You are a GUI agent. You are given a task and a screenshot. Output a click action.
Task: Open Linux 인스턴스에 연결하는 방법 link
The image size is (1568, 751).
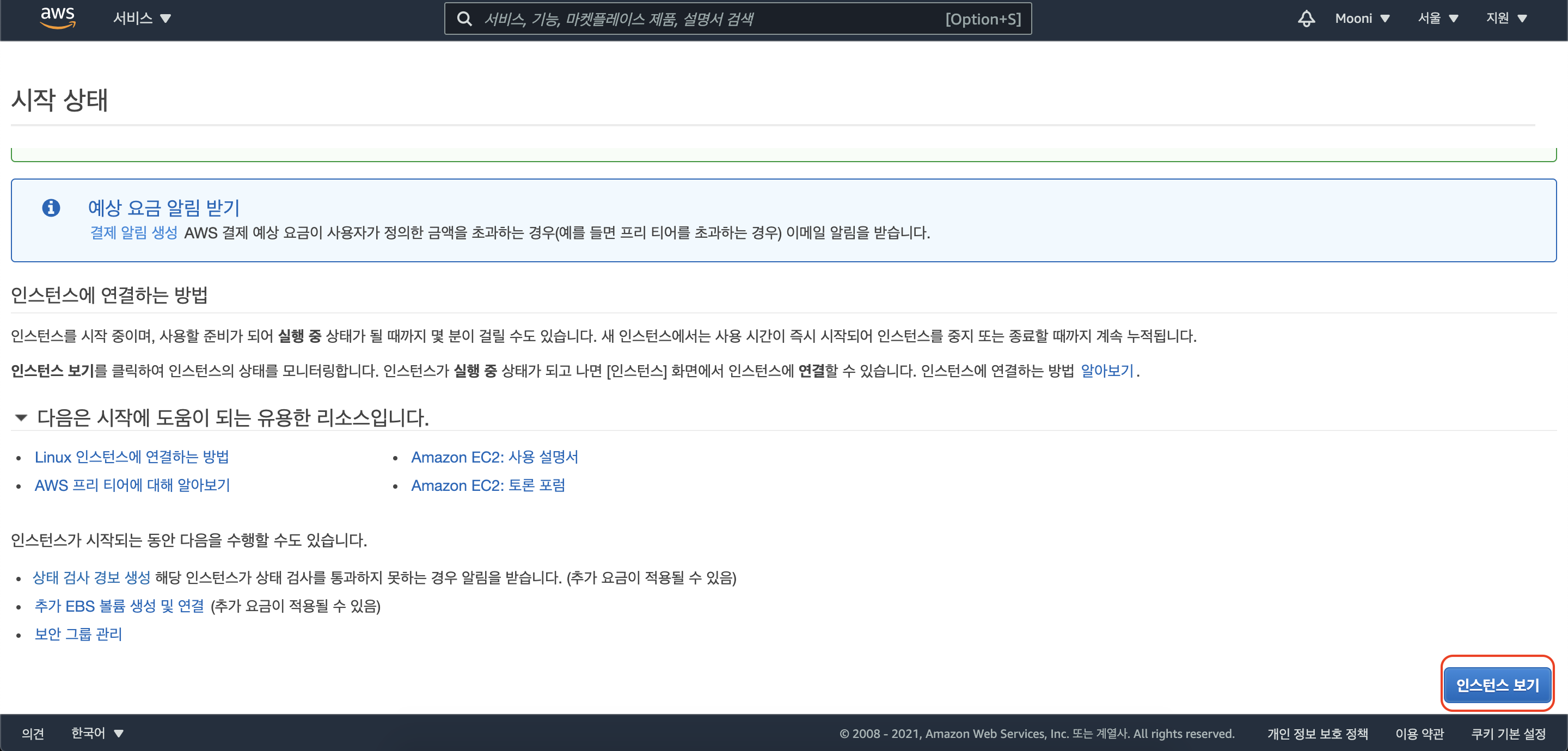tap(131, 457)
